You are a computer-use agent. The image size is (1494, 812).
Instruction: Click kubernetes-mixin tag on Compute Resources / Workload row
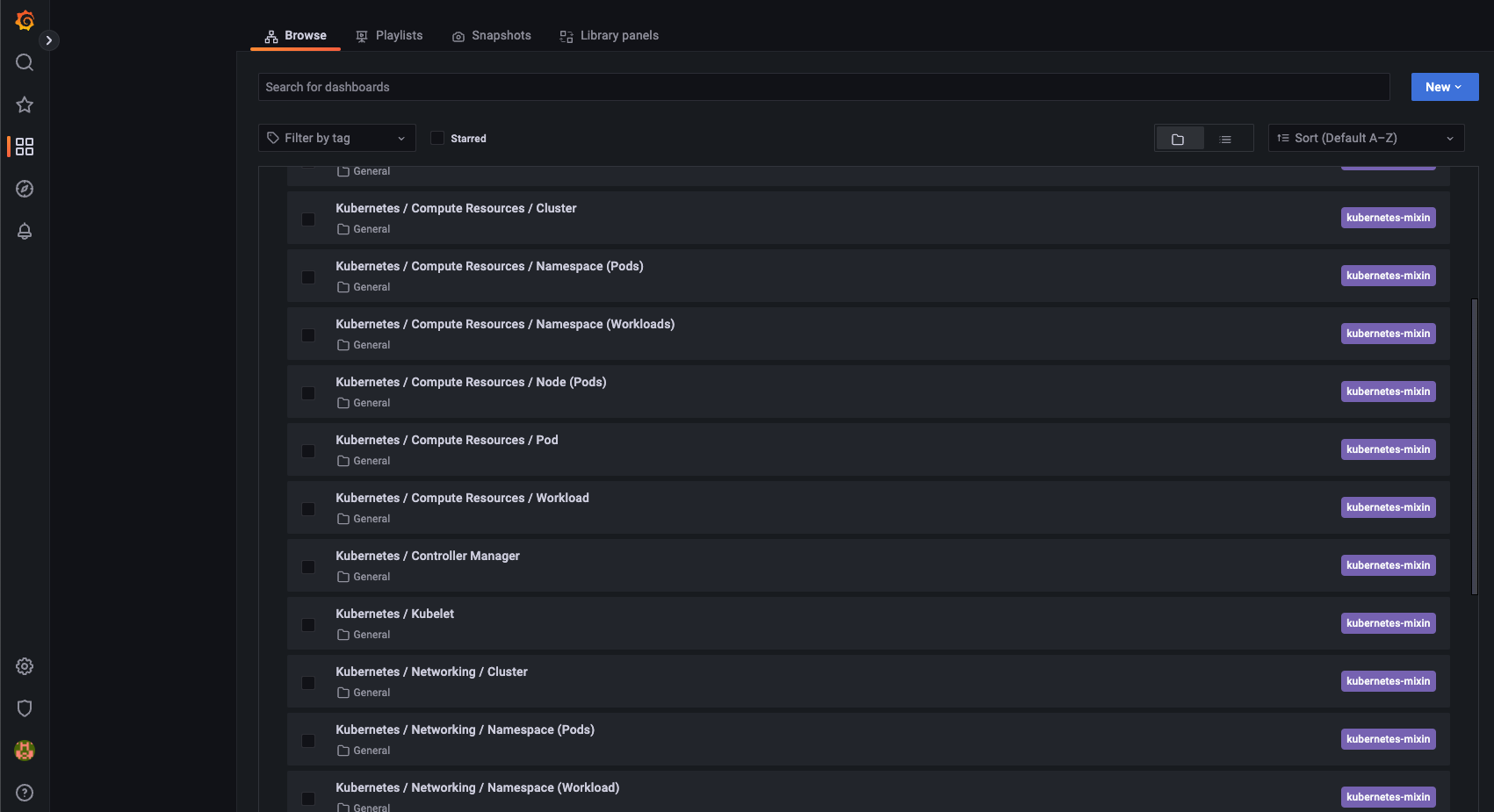point(1388,507)
